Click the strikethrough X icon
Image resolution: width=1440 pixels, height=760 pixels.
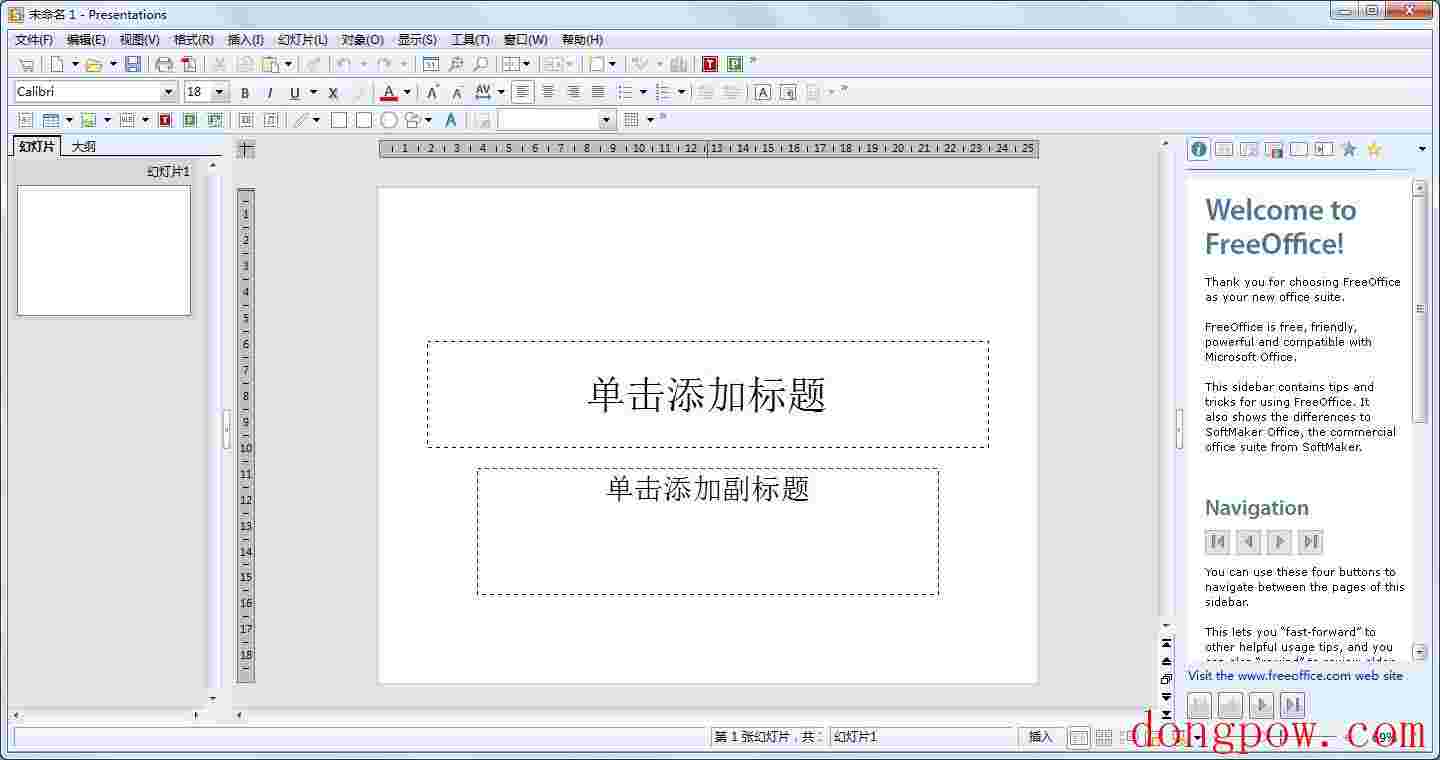point(333,93)
